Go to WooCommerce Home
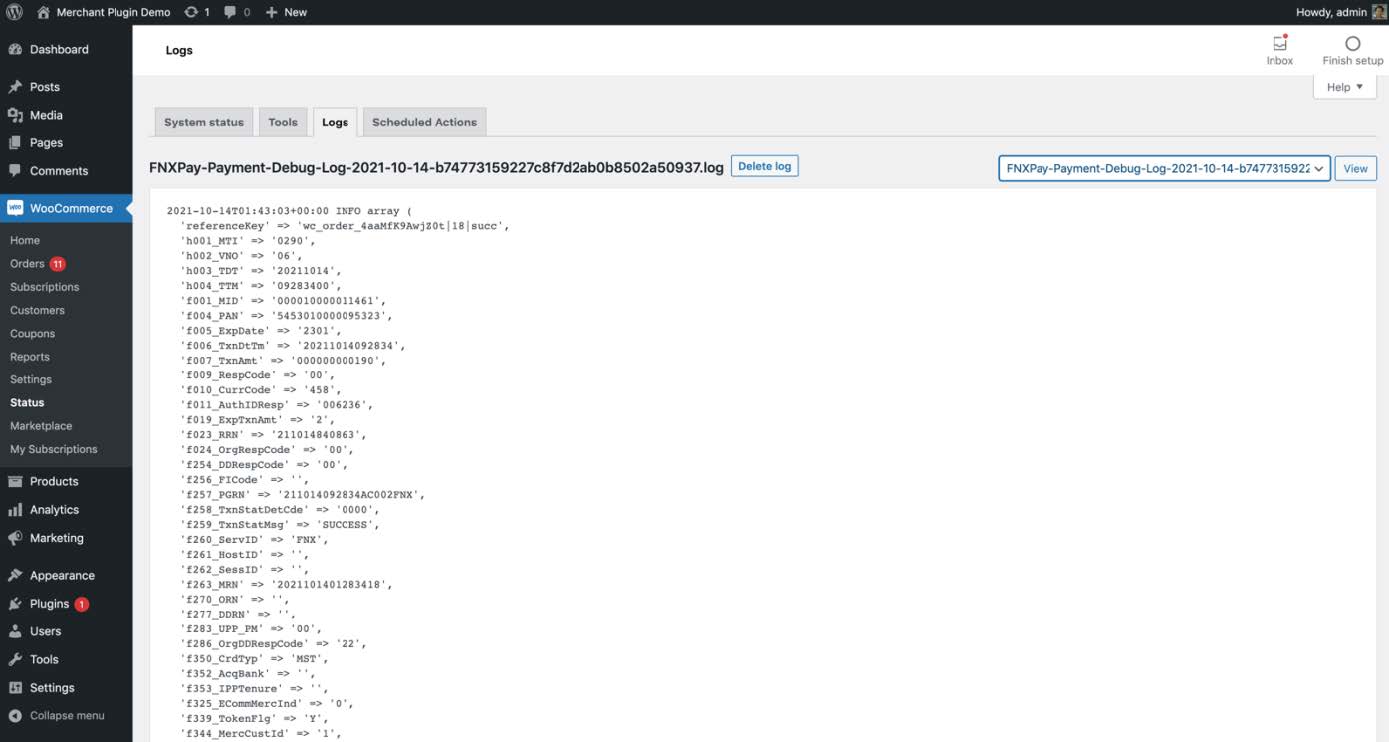The width and height of the screenshot is (1389, 742). click(x=25, y=241)
